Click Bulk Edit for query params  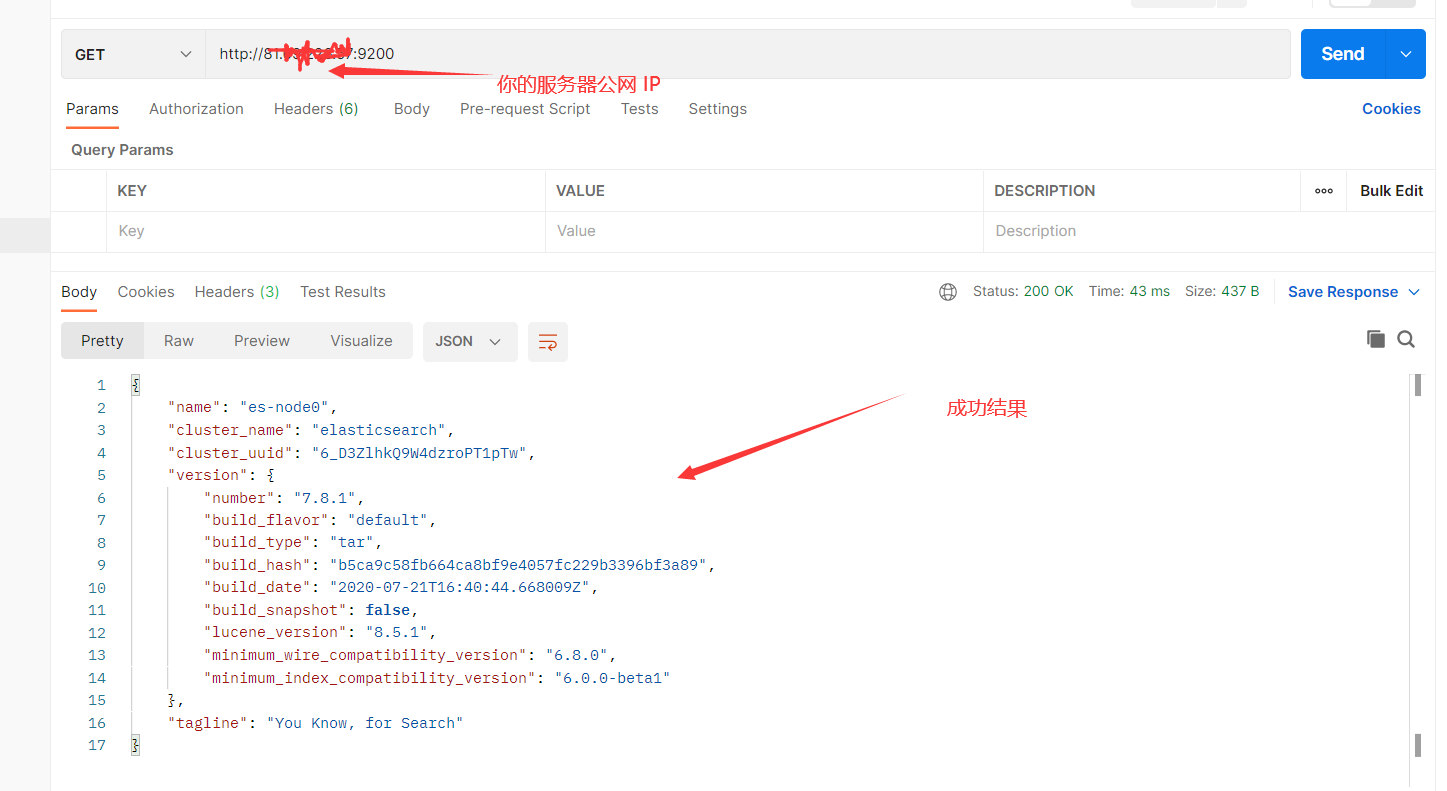tap(1391, 191)
